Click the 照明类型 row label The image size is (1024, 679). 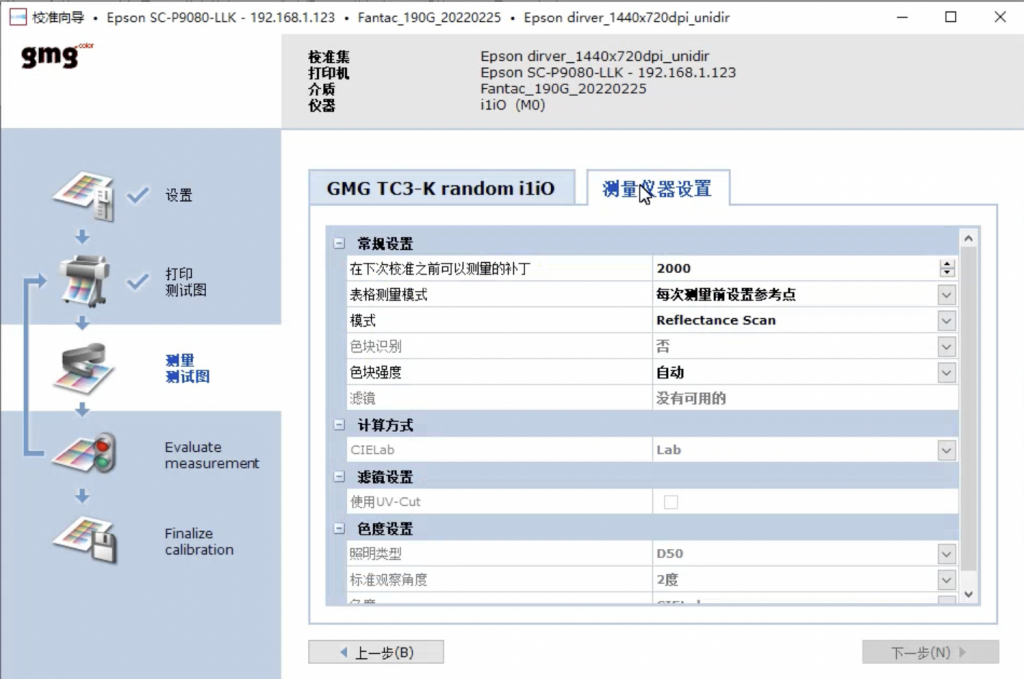coord(376,554)
